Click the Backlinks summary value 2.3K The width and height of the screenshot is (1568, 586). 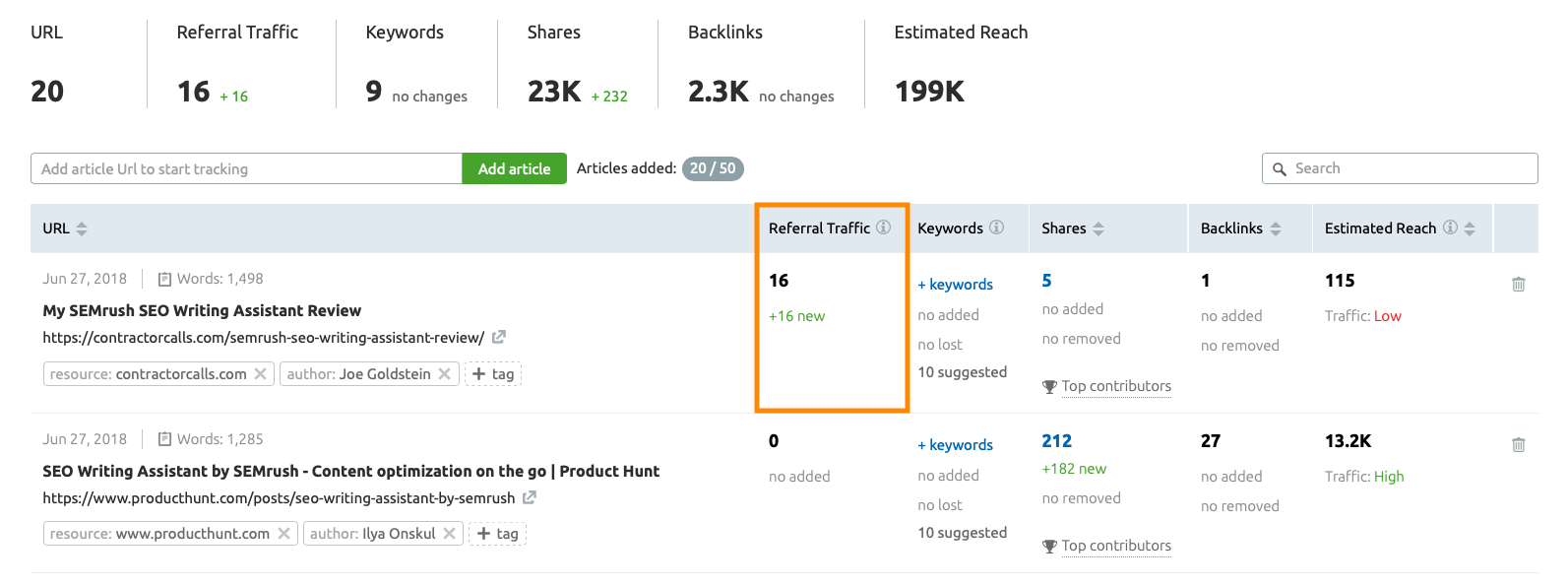[719, 92]
